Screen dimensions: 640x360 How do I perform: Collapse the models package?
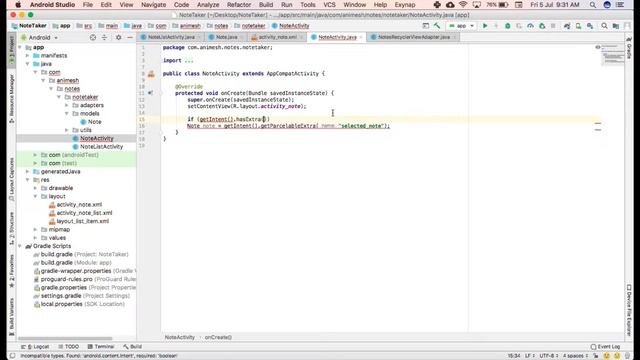pos(67,113)
